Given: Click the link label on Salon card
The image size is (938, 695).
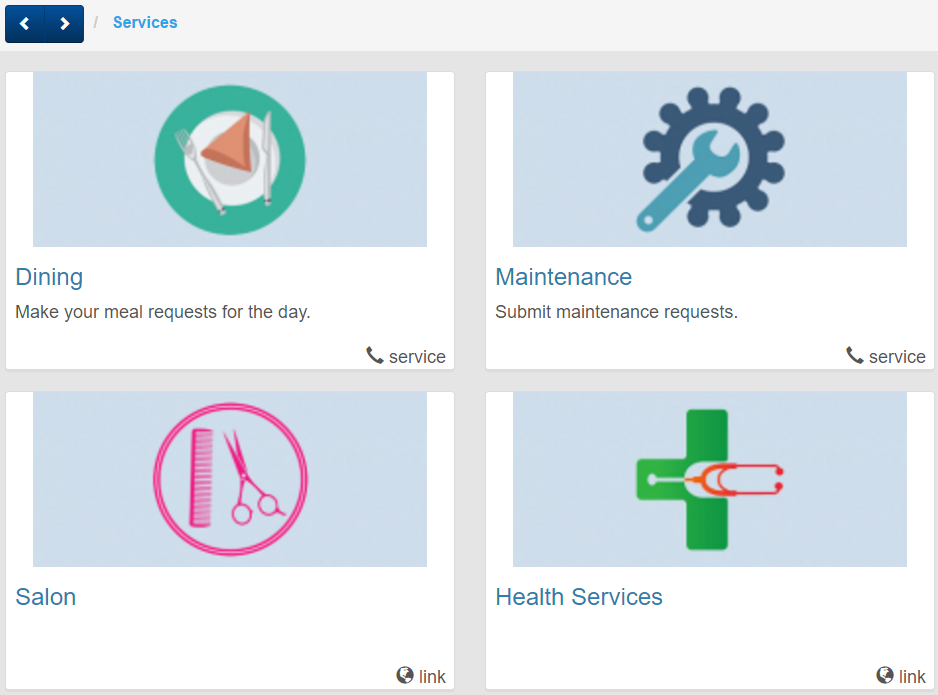Looking at the screenshot, I should (432, 676).
